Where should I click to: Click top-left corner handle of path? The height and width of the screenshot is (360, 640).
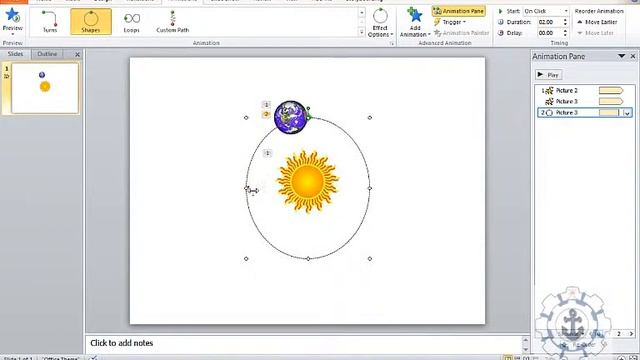coord(246,118)
